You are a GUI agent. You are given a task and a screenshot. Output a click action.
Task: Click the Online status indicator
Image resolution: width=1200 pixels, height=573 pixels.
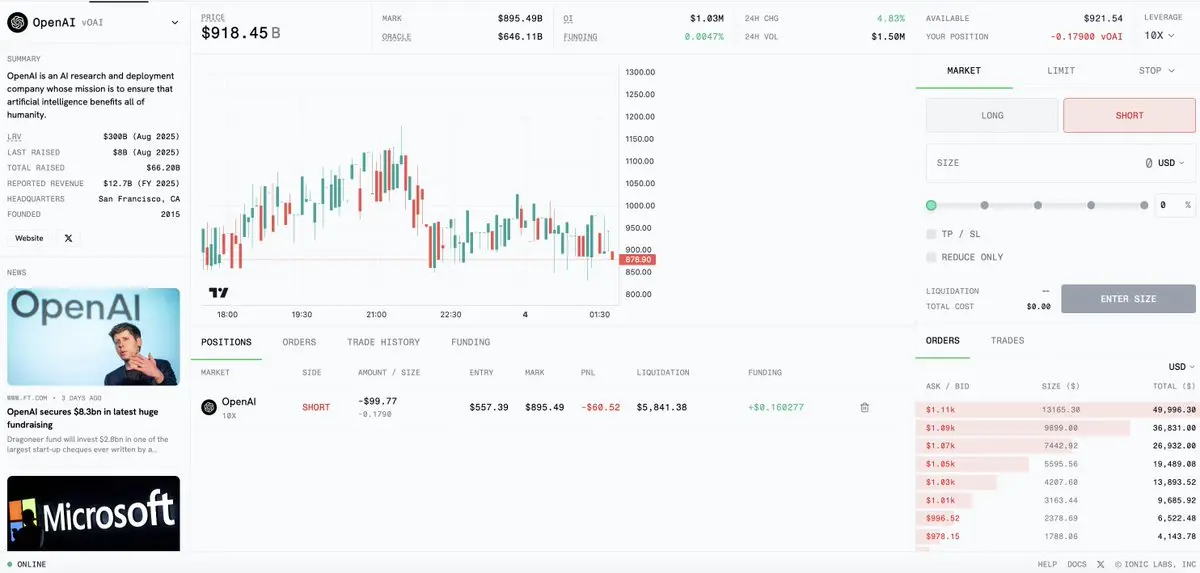coord(26,564)
